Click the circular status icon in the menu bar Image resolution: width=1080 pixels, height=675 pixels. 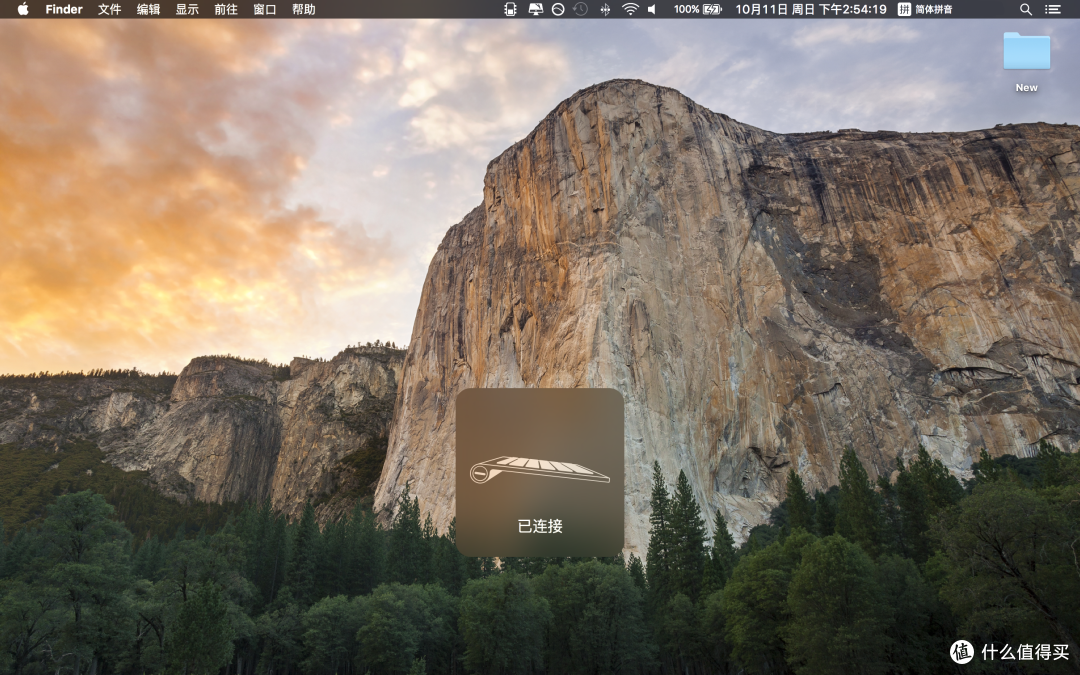click(x=559, y=9)
